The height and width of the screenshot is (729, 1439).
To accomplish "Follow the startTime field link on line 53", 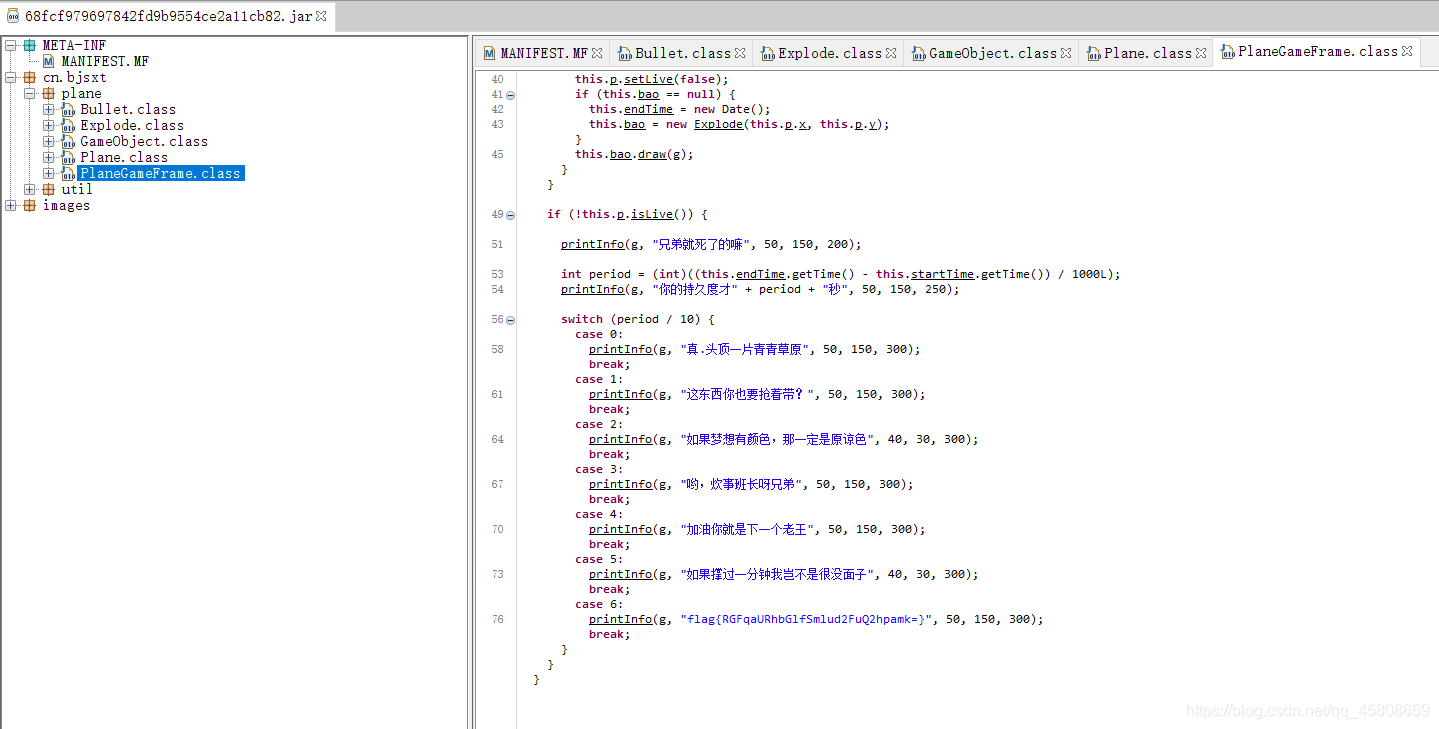I will coord(942,274).
